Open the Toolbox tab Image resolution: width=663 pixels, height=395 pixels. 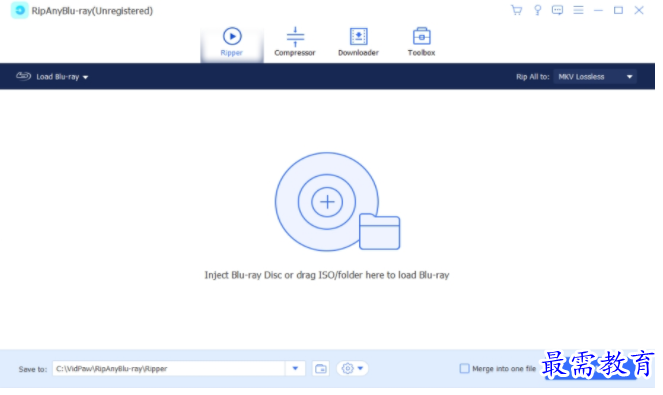tap(421, 42)
